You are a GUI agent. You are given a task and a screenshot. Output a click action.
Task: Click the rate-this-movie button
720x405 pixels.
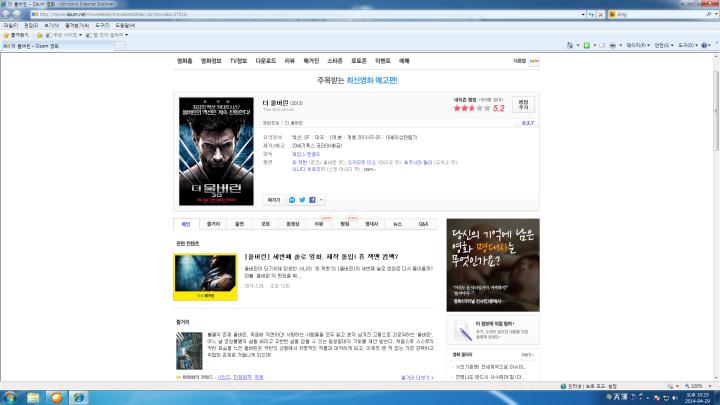523,105
